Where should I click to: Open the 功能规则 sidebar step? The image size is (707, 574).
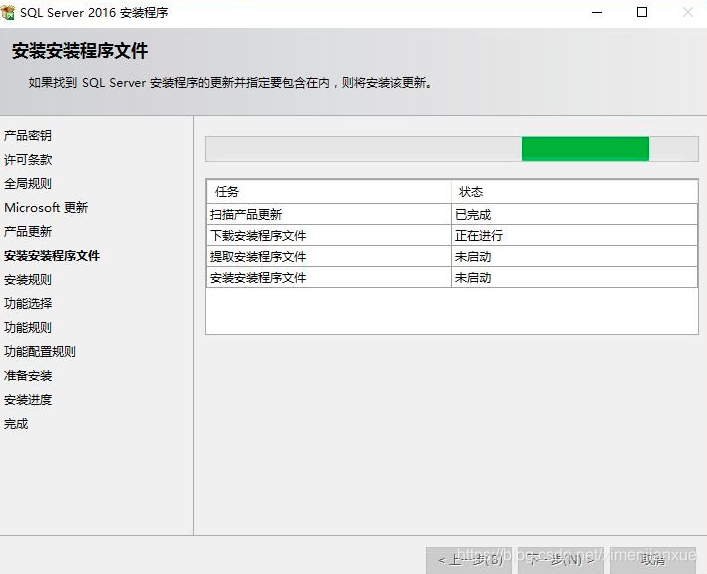pos(28,327)
